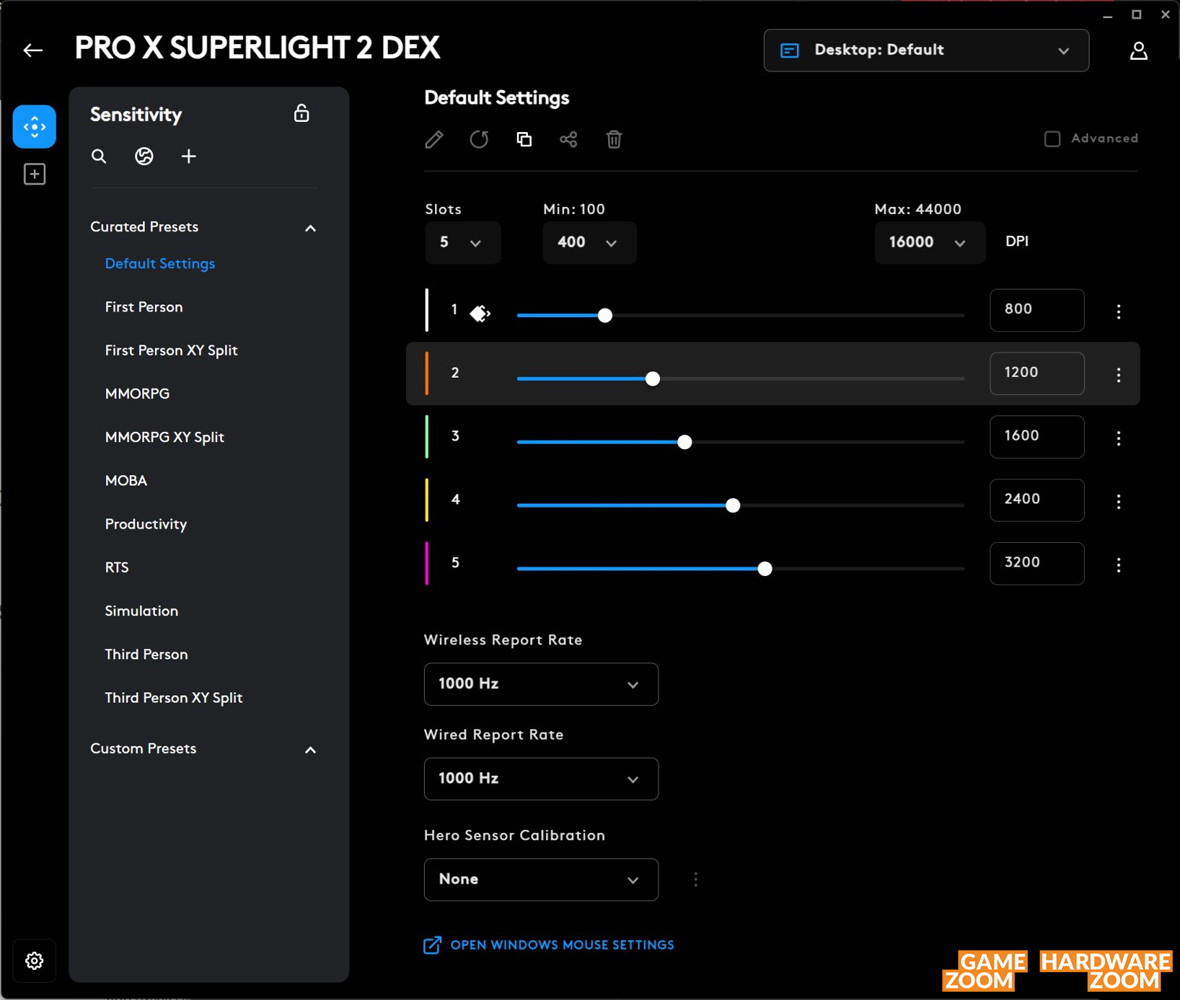The width and height of the screenshot is (1180, 1000).
Task: Select the MMORPG preset
Action: pos(137,394)
